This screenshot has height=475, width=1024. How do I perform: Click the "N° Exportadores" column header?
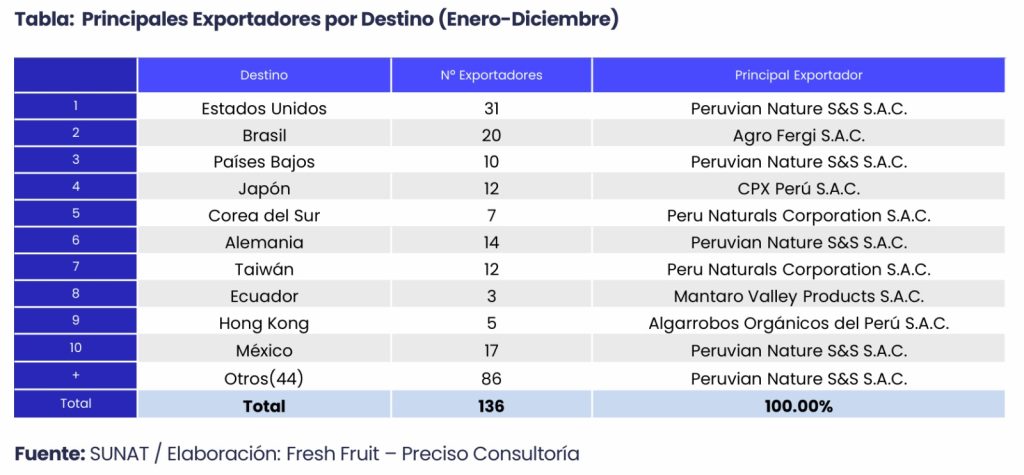coord(491,75)
